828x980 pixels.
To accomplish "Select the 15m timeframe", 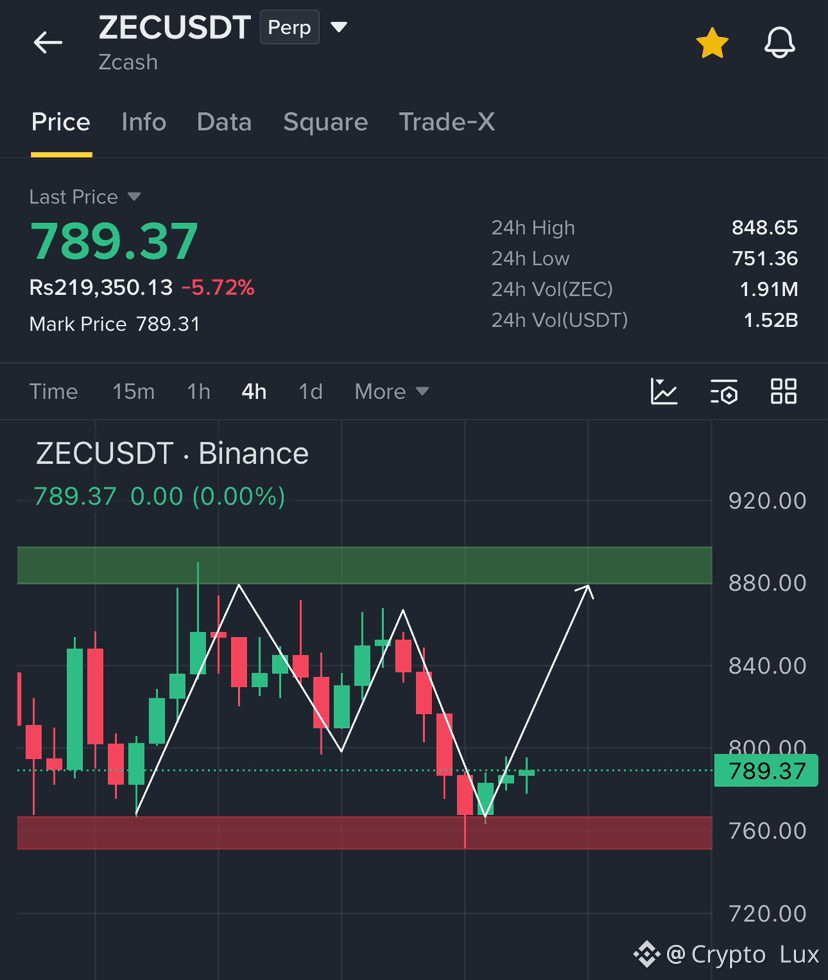I will click(x=133, y=392).
